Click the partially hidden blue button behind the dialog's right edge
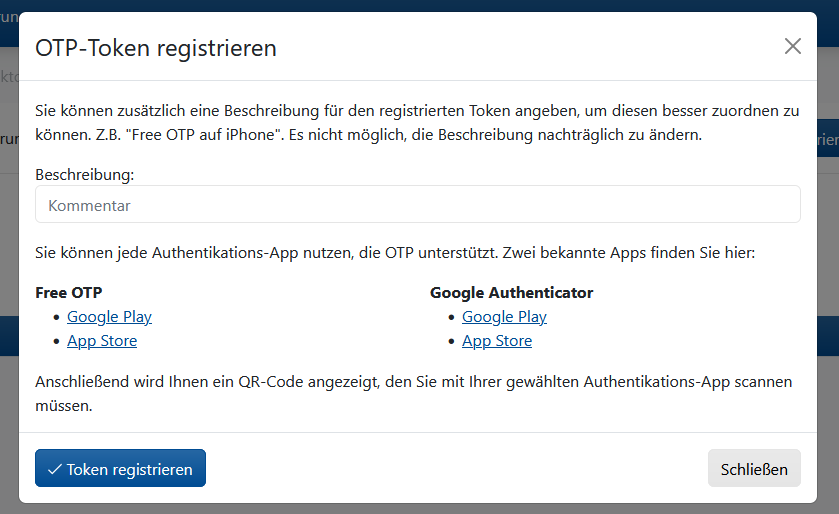 (x=827, y=141)
